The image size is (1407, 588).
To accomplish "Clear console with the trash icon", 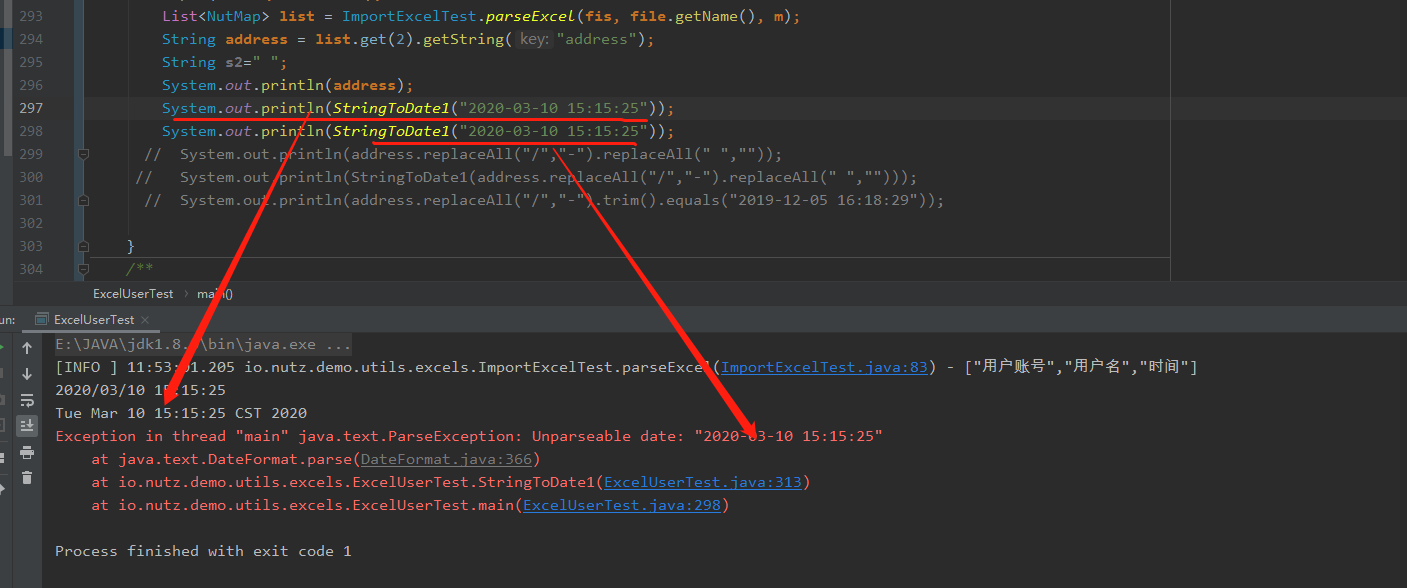I will pyautogui.click(x=27, y=478).
